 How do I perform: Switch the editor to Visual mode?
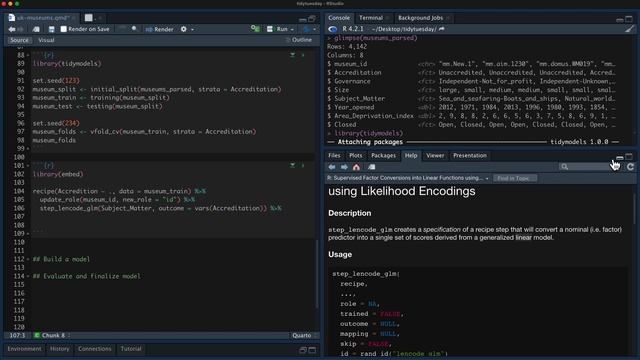[x=46, y=40]
